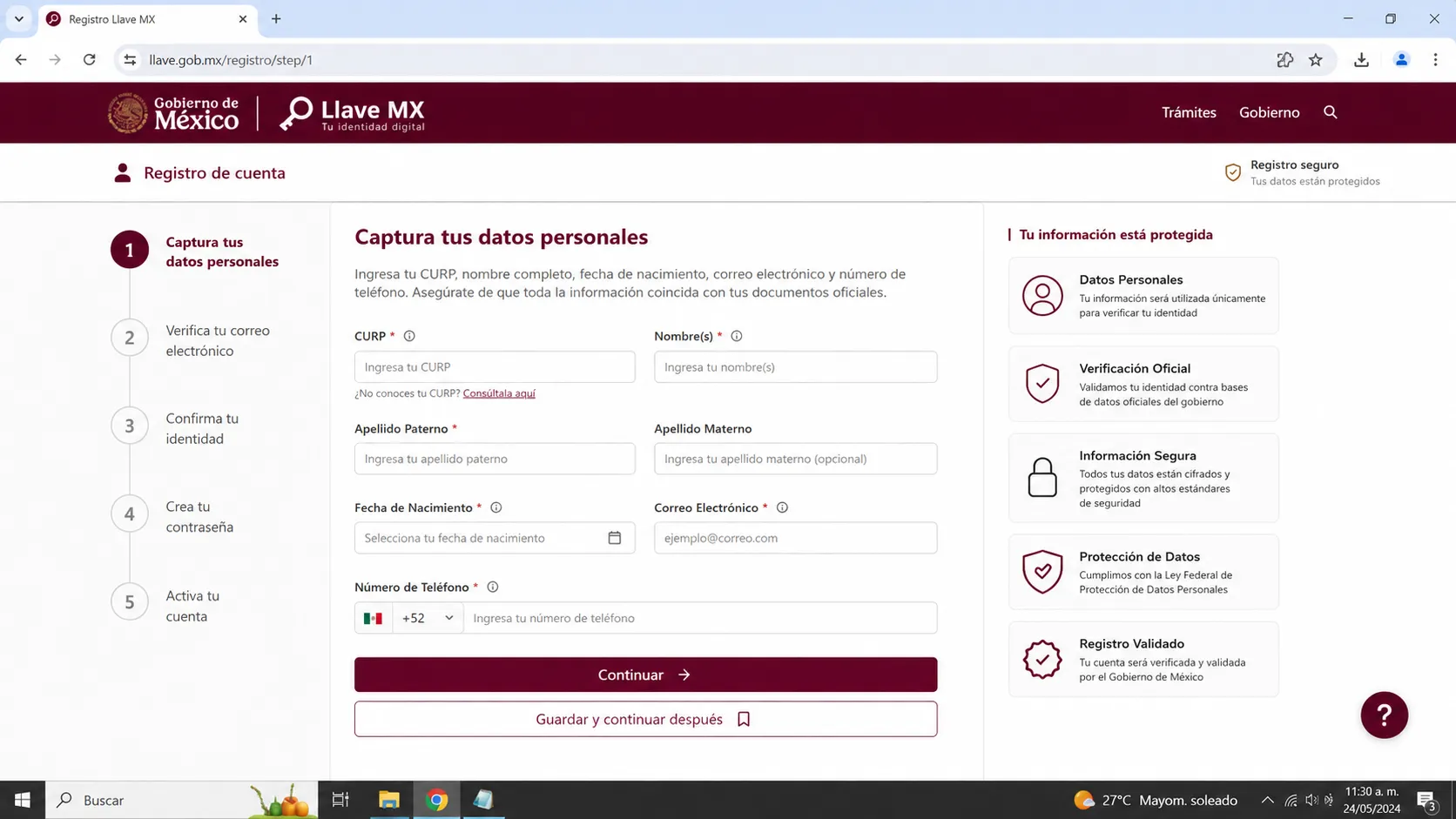Click the CURP info icon

pos(409,336)
